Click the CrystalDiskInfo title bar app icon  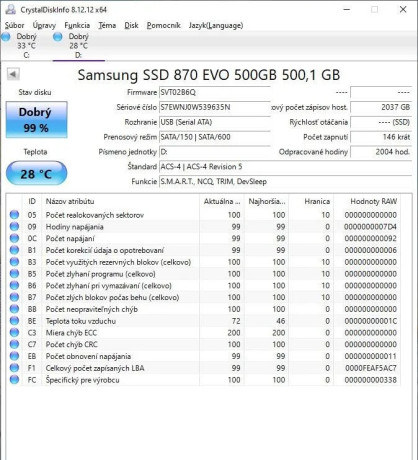[11, 10]
